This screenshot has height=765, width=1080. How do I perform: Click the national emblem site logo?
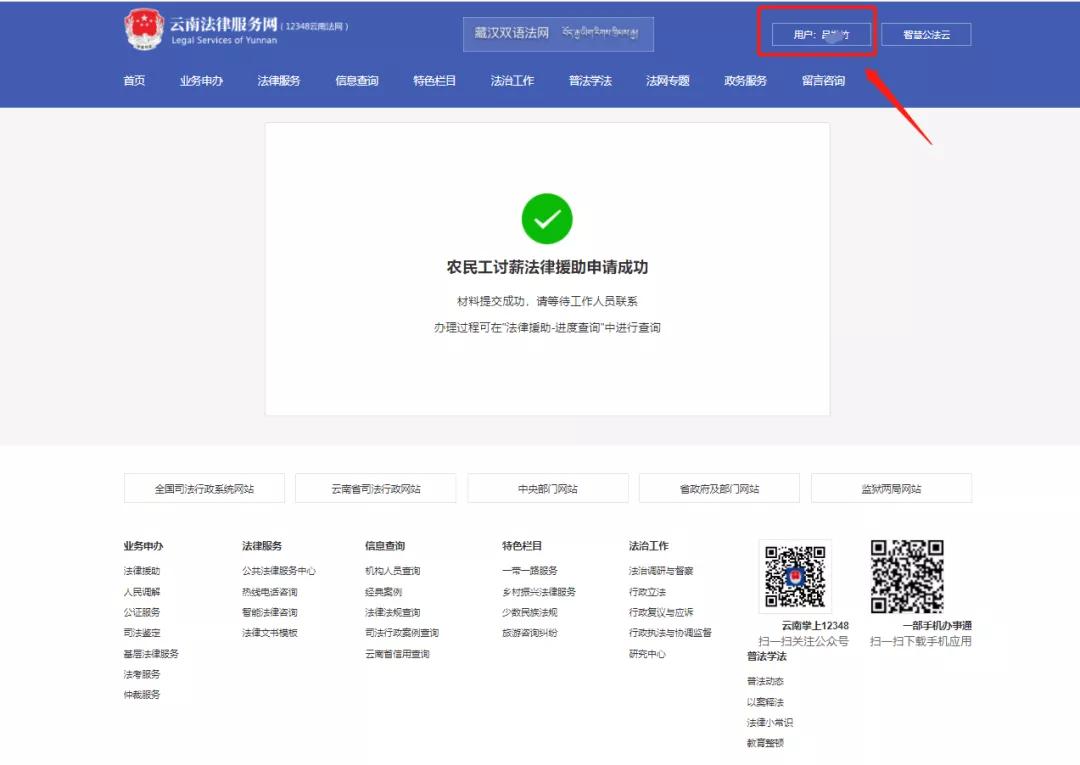[141, 28]
